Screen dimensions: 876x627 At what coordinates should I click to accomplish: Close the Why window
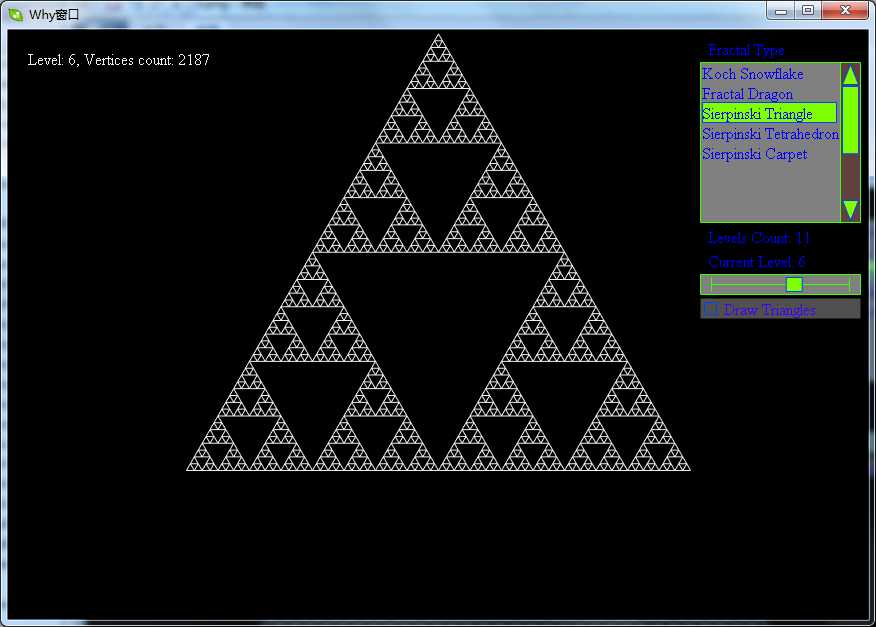(x=845, y=11)
